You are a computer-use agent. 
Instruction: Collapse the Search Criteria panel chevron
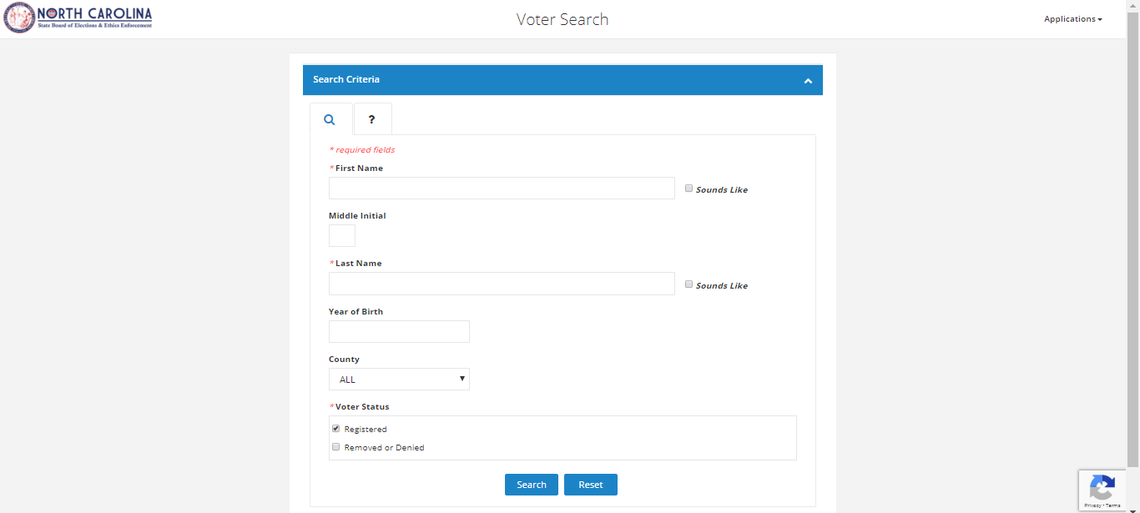pyautogui.click(x=808, y=81)
